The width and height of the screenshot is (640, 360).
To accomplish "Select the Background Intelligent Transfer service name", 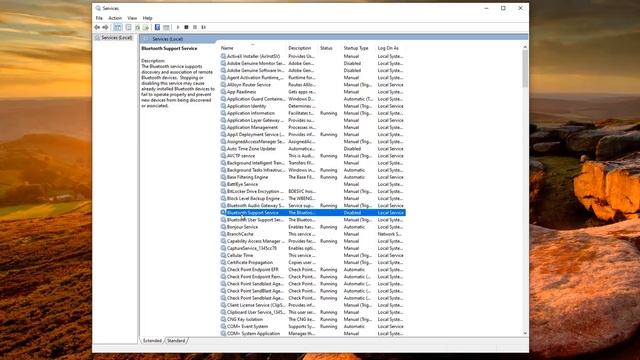I will (x=256, y=163).
